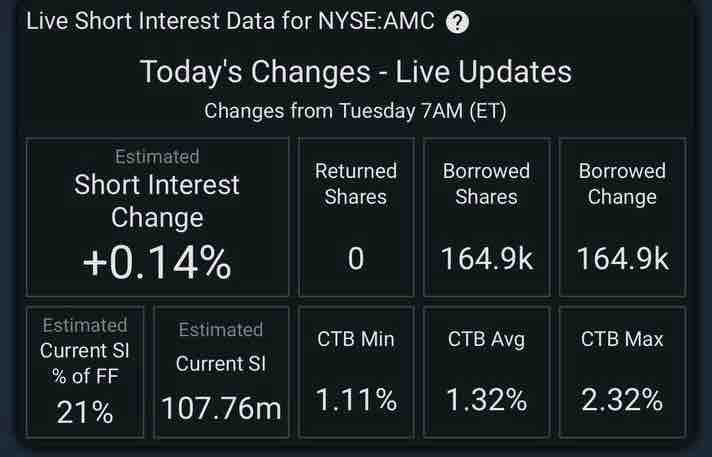This screenshot has width=712, height=457.
Task: Click the Estimated Current SI label
Action: 221,350
